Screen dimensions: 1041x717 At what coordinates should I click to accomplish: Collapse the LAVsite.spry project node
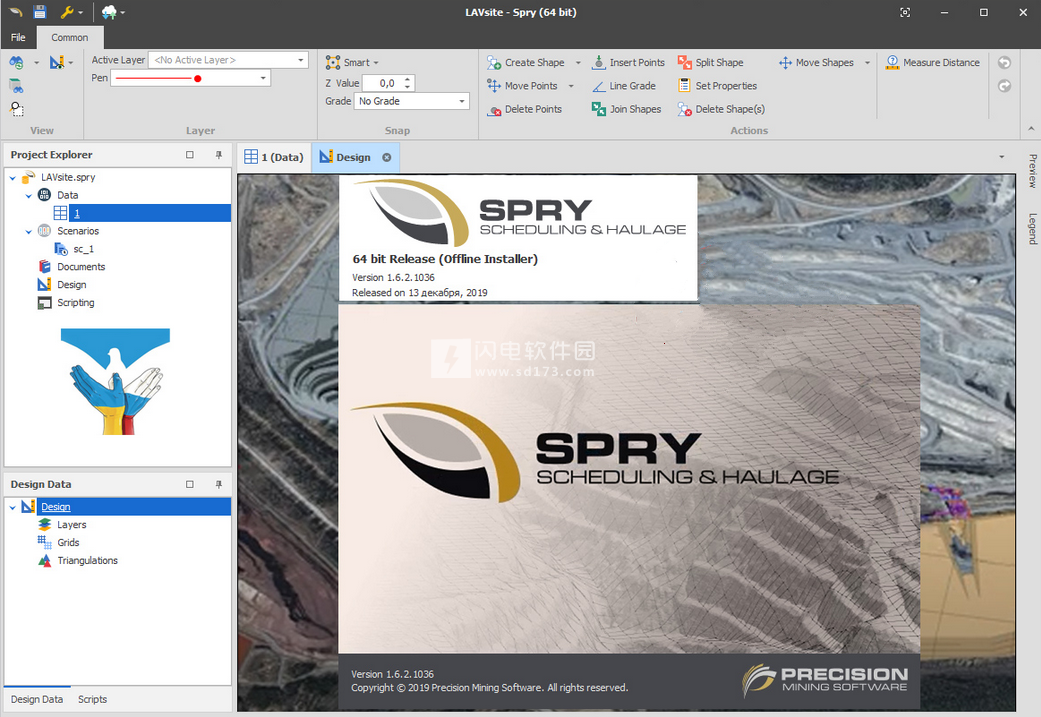[x=13, y=177]
